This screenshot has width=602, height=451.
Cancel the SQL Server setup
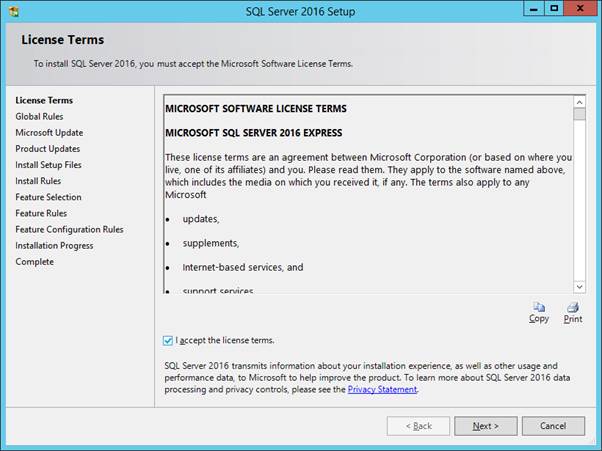(x=553, y=426)
